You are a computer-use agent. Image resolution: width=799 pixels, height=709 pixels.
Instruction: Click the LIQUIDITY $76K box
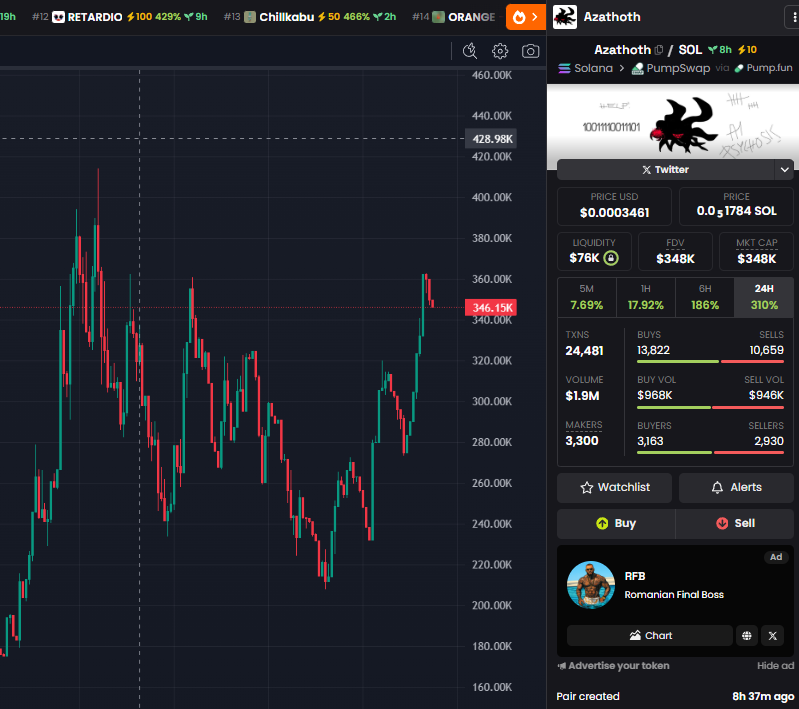tap(594, 251)
